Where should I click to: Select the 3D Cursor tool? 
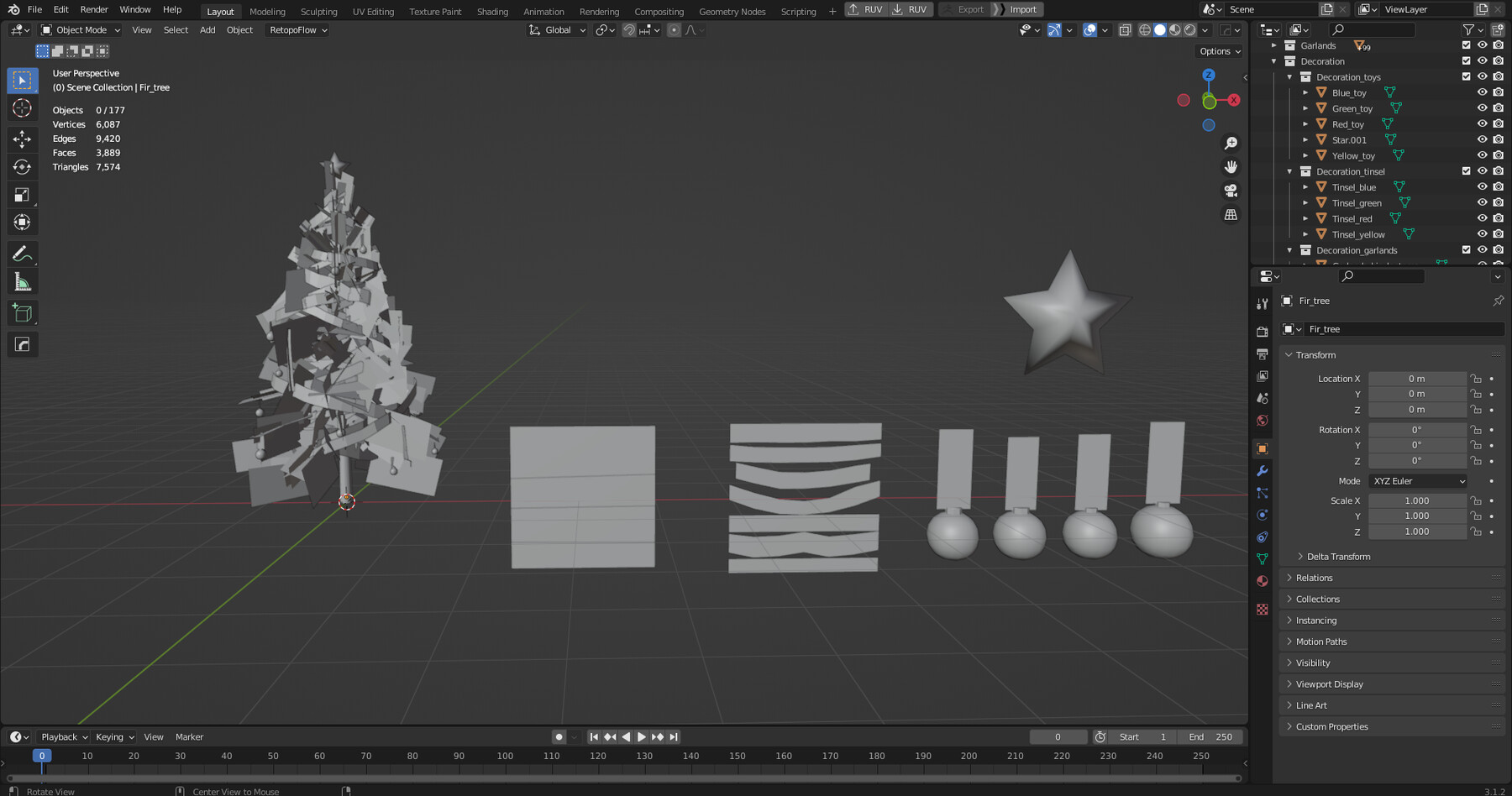(x=21, y=107)
